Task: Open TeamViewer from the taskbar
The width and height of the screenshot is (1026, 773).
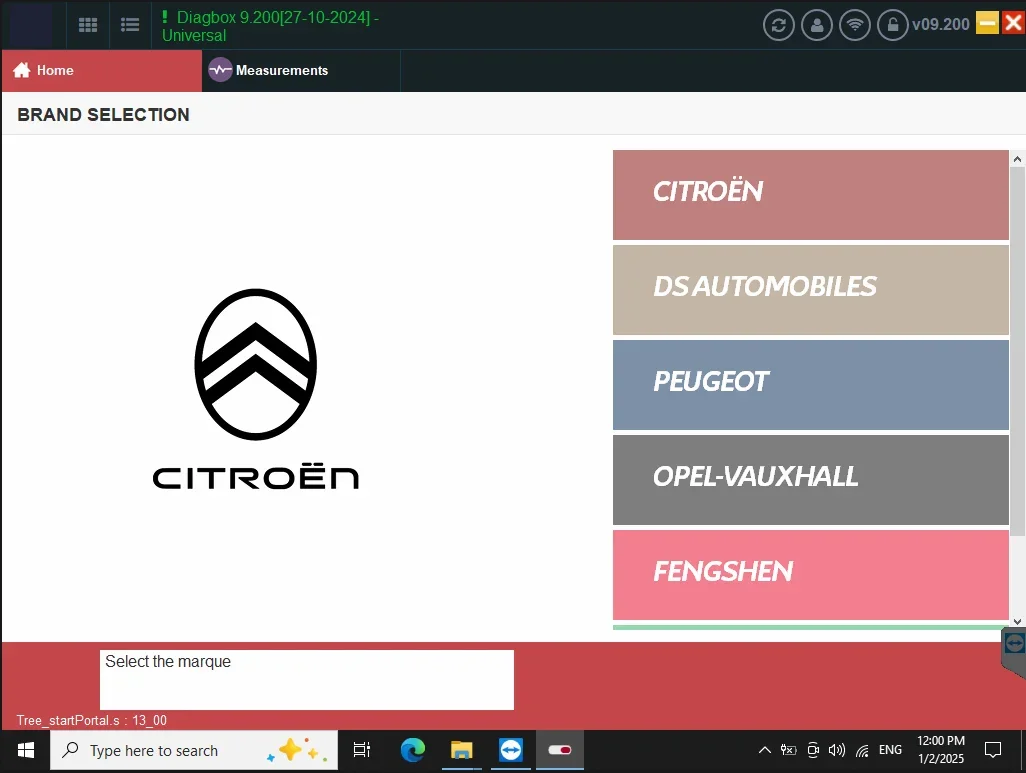Action: click(510, 750)
